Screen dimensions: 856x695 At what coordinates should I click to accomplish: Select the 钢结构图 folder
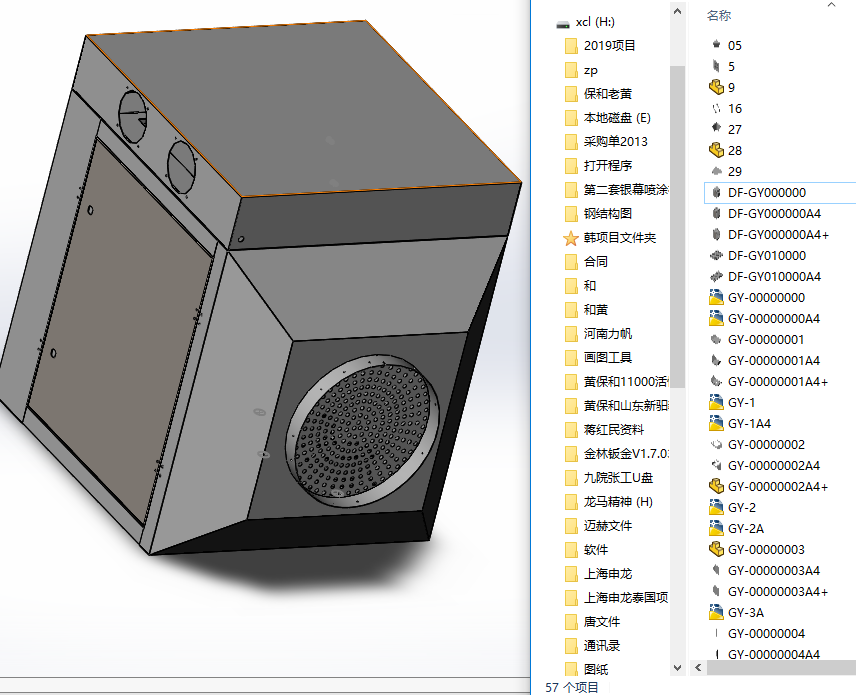pyautogui.click(x=608, y=214)
